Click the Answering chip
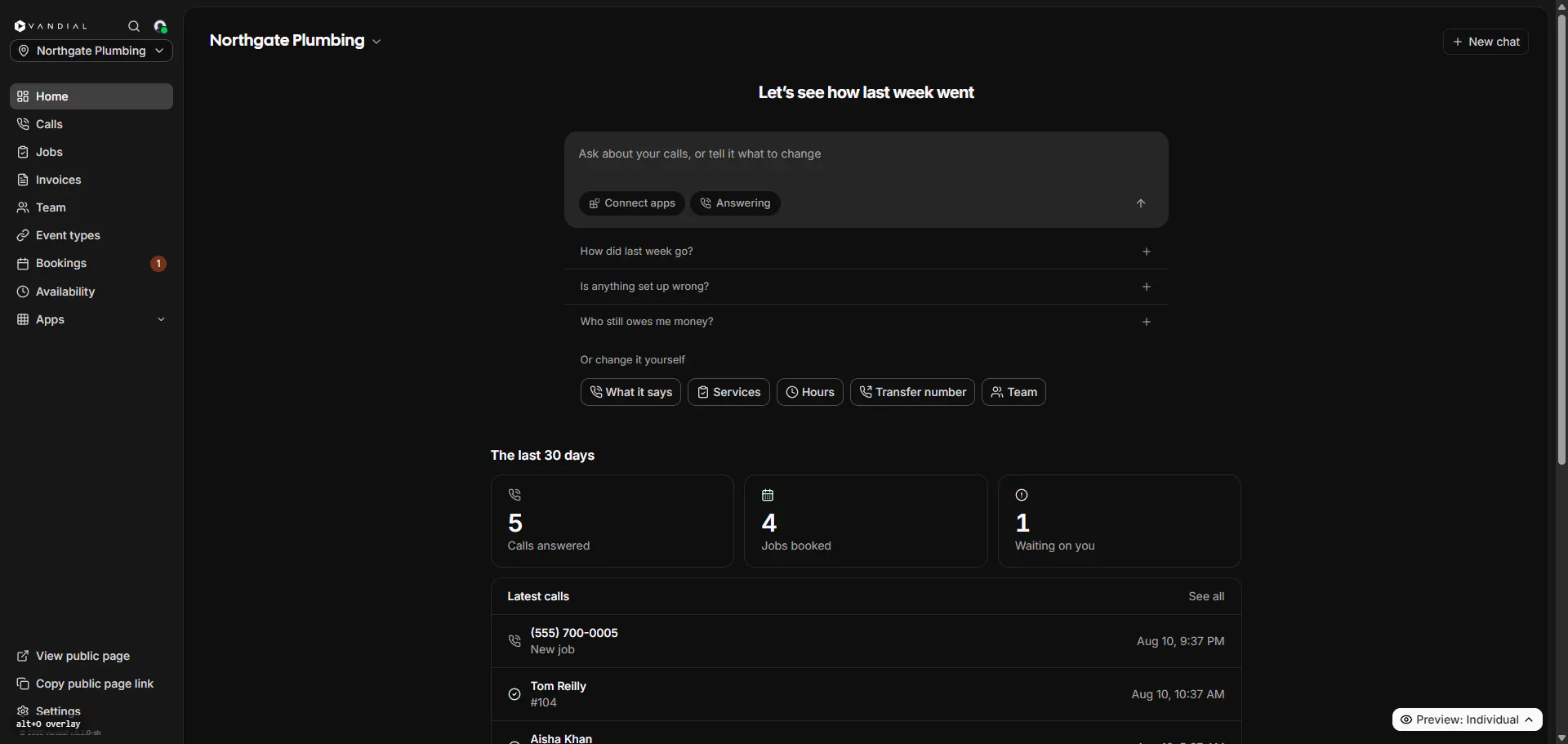1568x744 pixels. click(735, 203)
